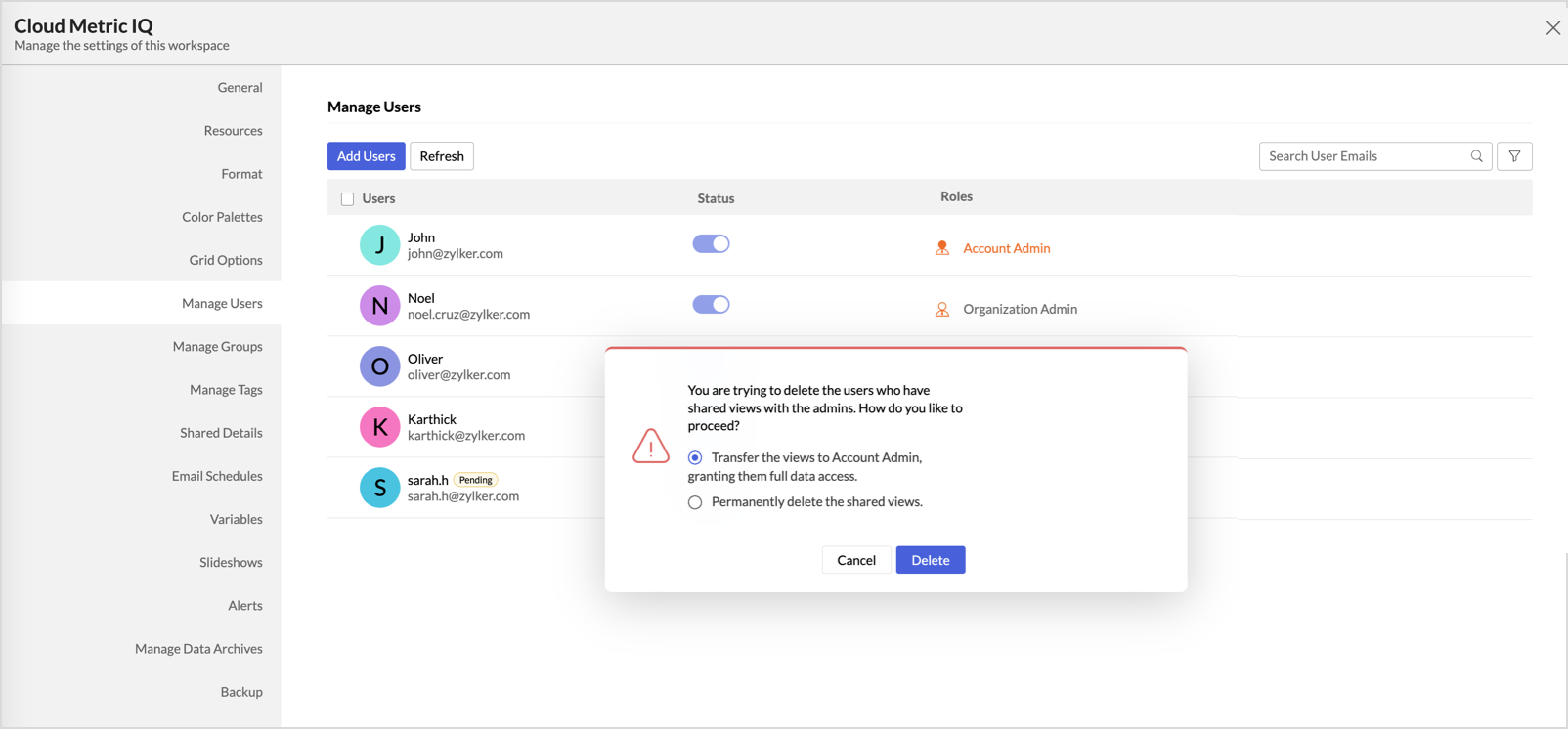This screenshot has width=1568, height=729.
Task: Open Alerts settings
Action: click(244, 605)
